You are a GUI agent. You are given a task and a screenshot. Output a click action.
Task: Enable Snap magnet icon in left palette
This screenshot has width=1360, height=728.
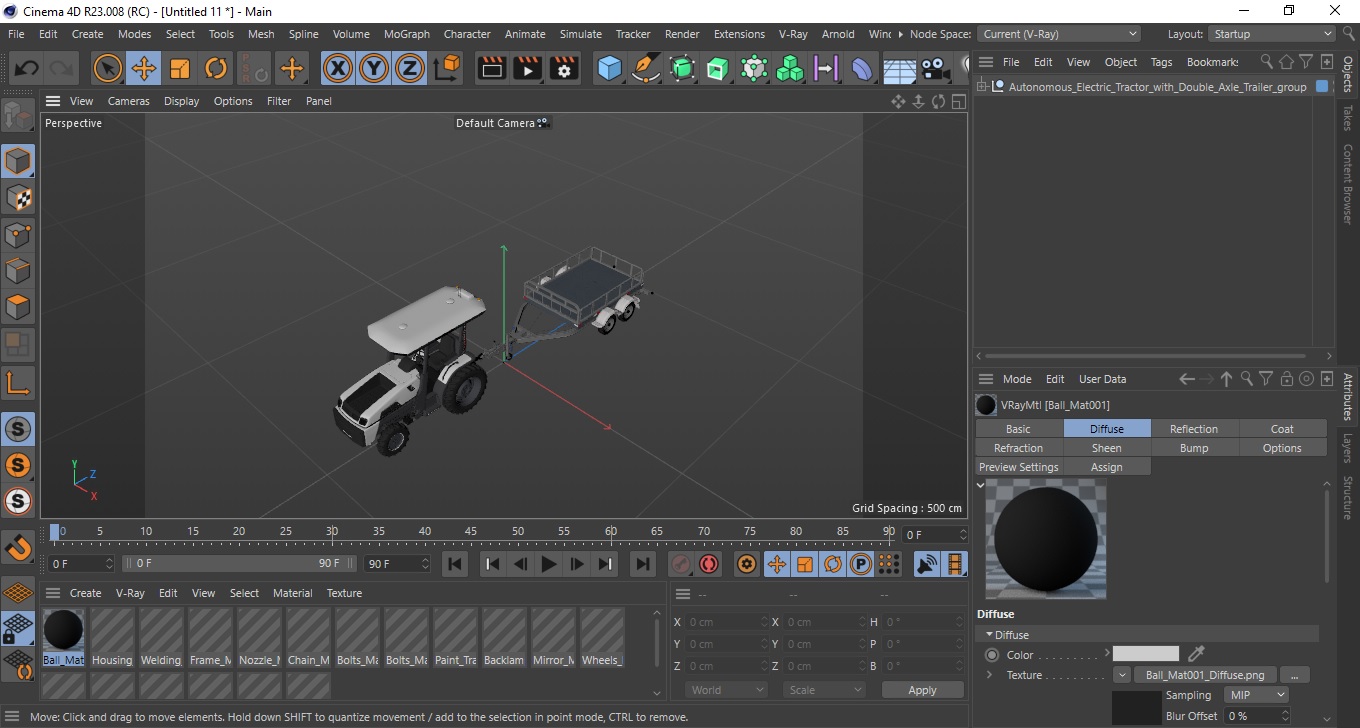point(18,547)
